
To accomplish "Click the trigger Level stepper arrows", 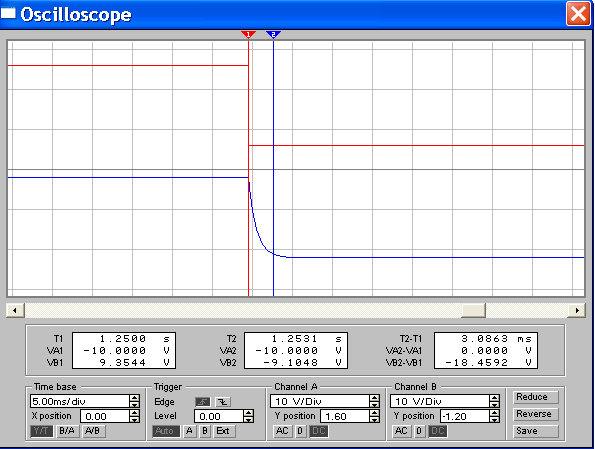I will pyautogui.click(x=248, y=416).
